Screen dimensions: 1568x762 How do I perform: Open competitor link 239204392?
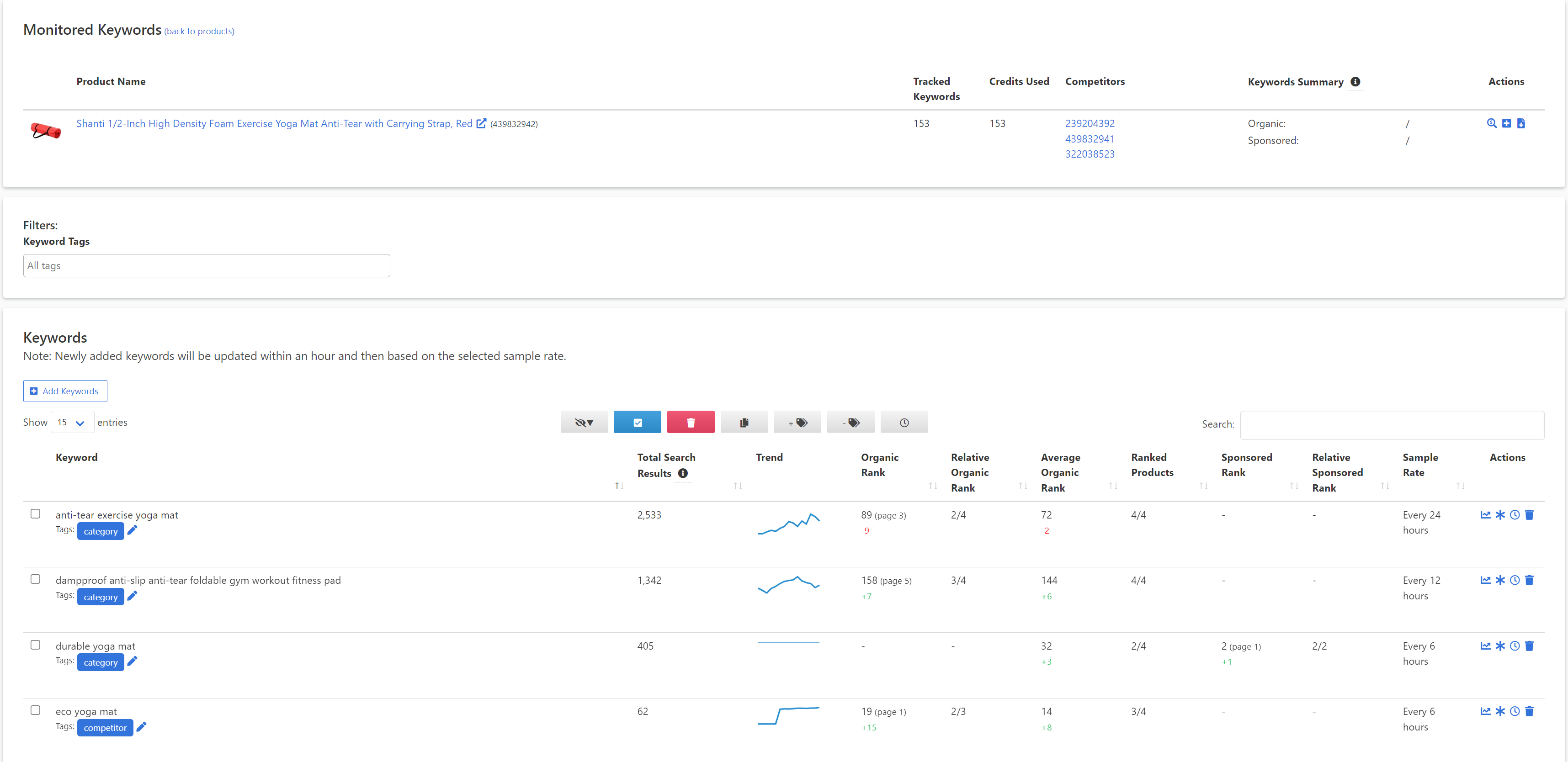pyautogui.click(x=1090, y=123)
